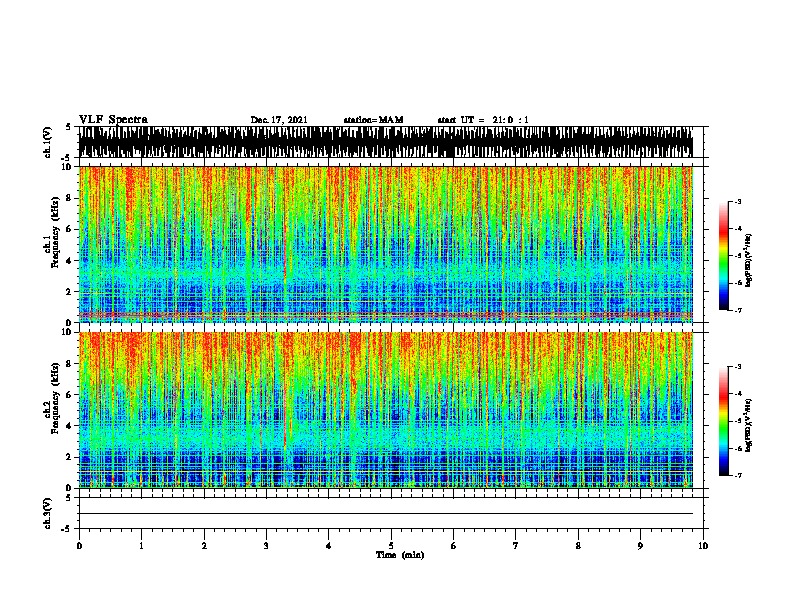Click the ch.2 spectrogram color scale bar
Image resolution: width=792 pixels, height=612 pixels.
click(x=724, y=421)
